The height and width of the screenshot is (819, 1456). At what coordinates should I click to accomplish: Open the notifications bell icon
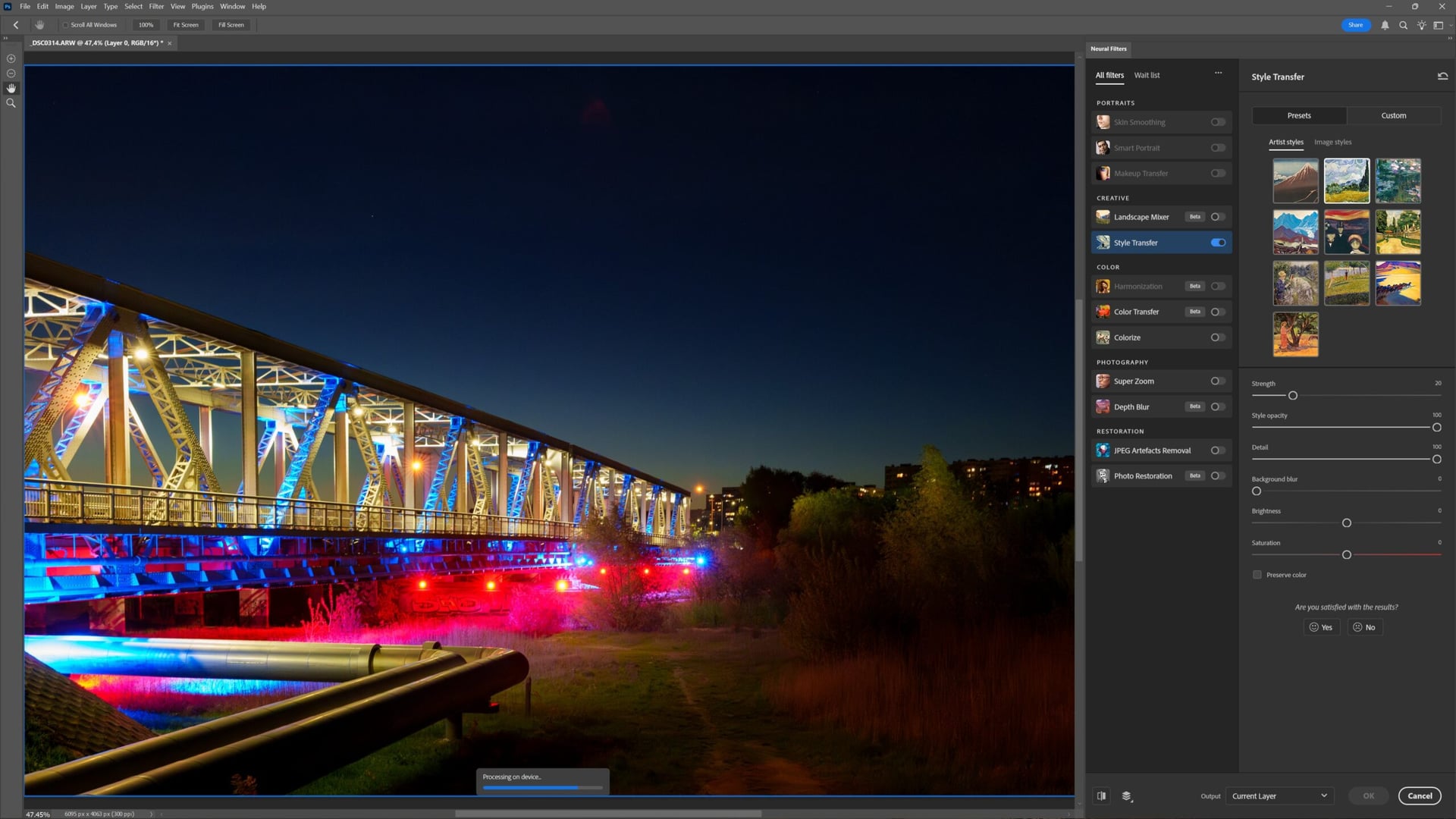coord(1385,25)
